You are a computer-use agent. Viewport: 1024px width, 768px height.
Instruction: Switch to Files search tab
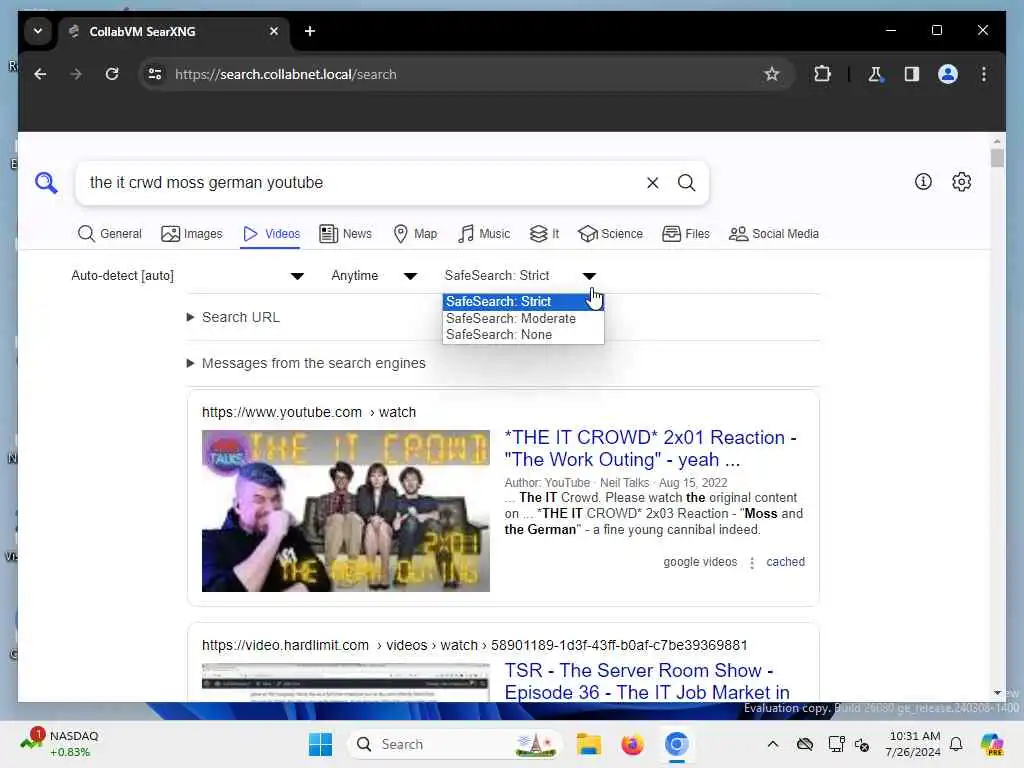click(x=686, y=234)
